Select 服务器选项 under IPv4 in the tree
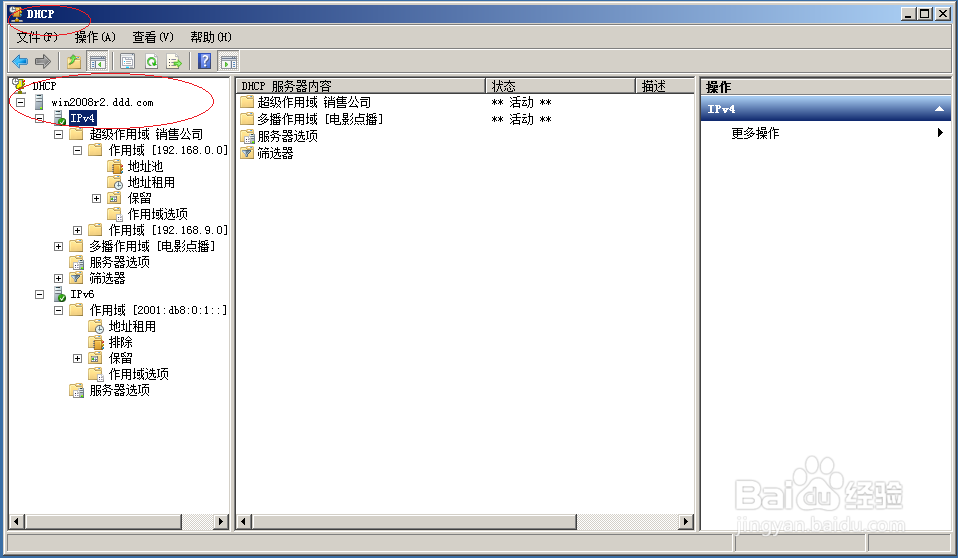This screenshot has height=558, width=958. 120,262
